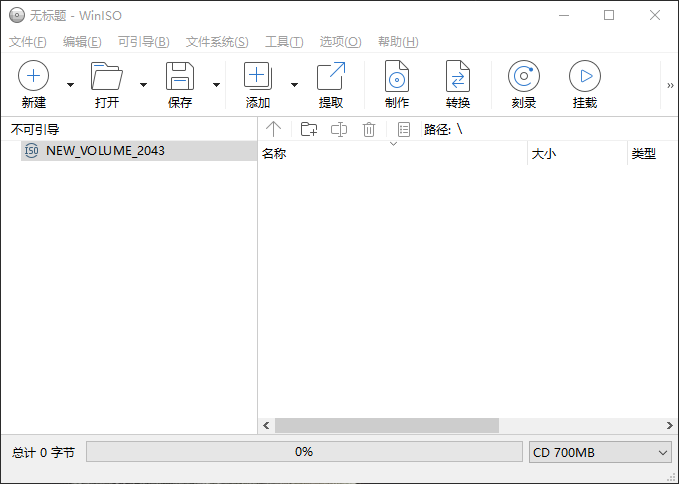Open the 可引导(B) menu
The image size is (679, 484).
point(144,42)
